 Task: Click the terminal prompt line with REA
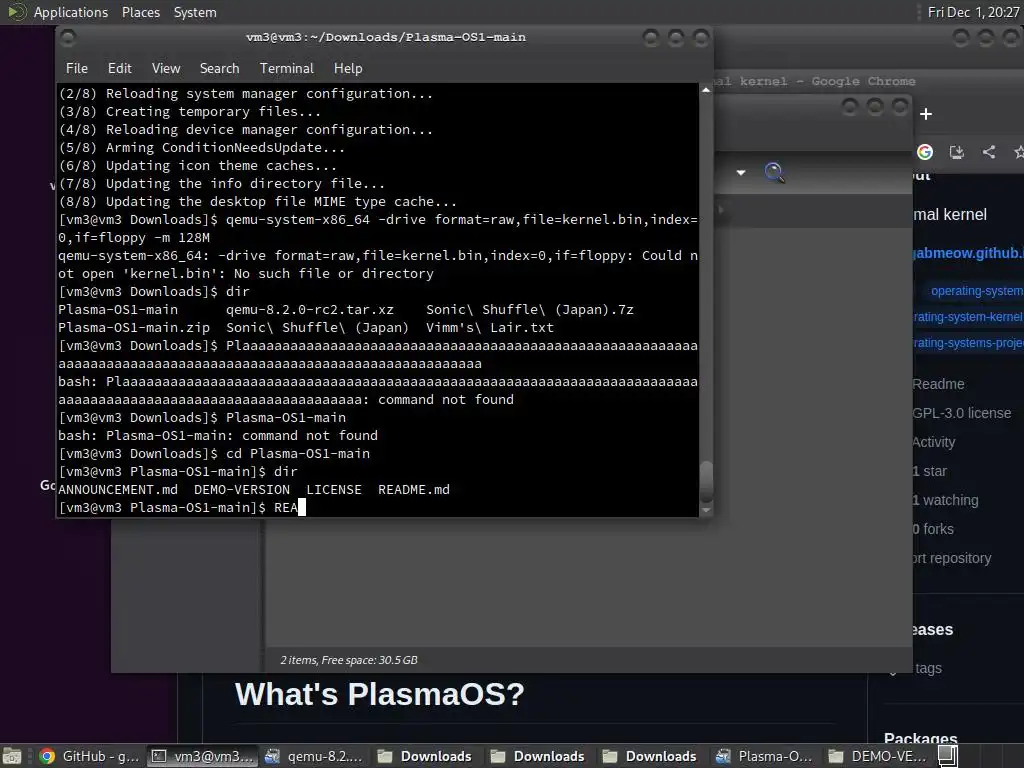[378, 507]
